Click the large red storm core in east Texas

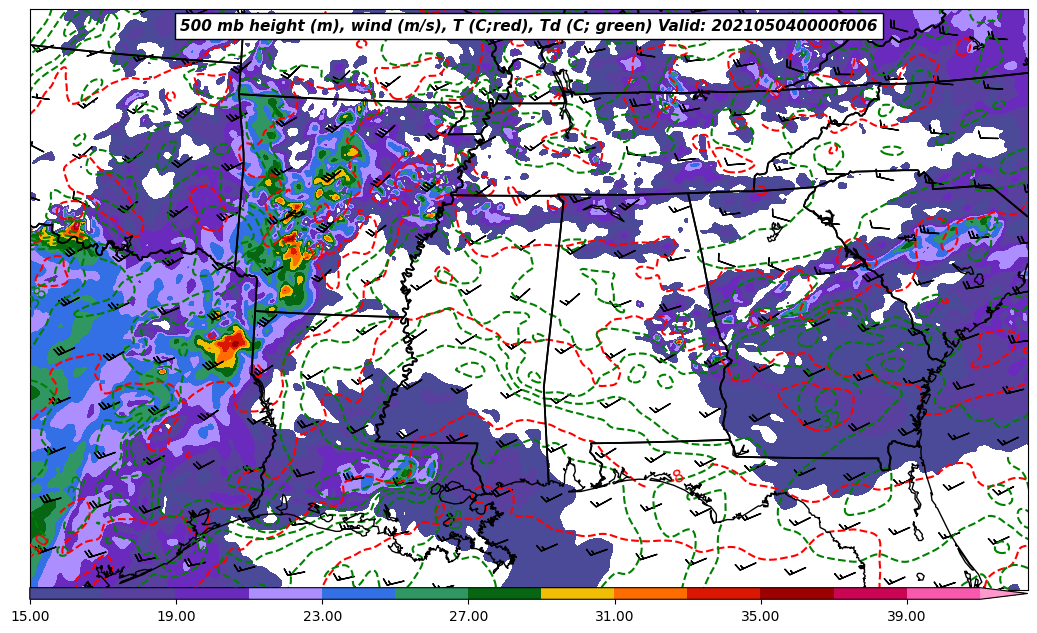230,342
